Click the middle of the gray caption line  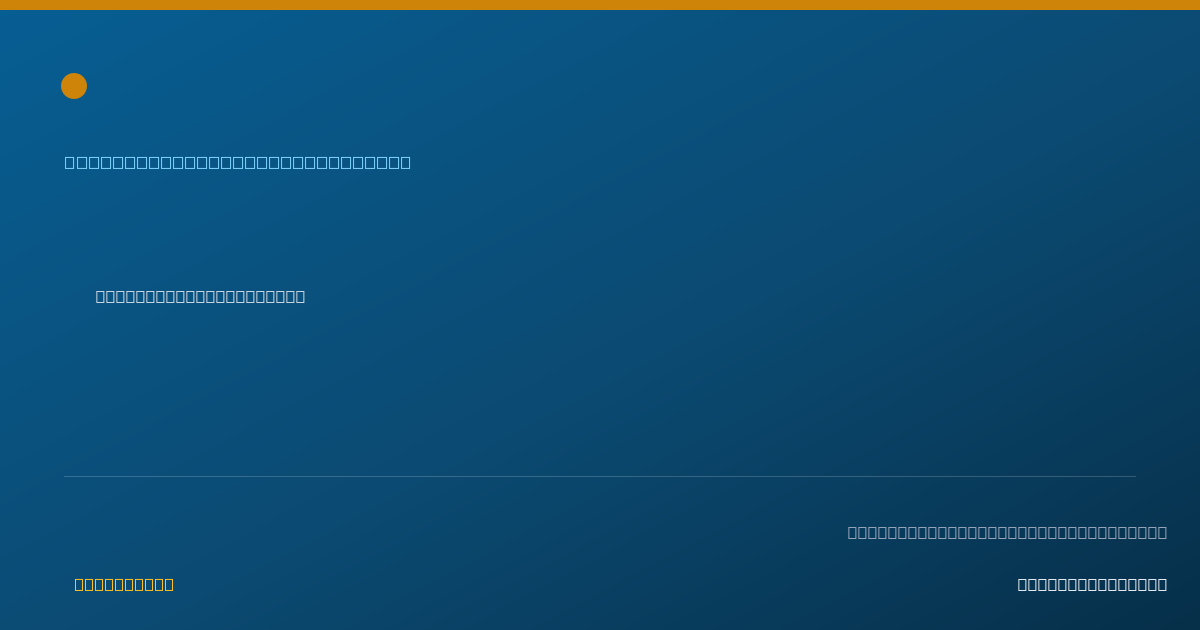[1007, 532]
